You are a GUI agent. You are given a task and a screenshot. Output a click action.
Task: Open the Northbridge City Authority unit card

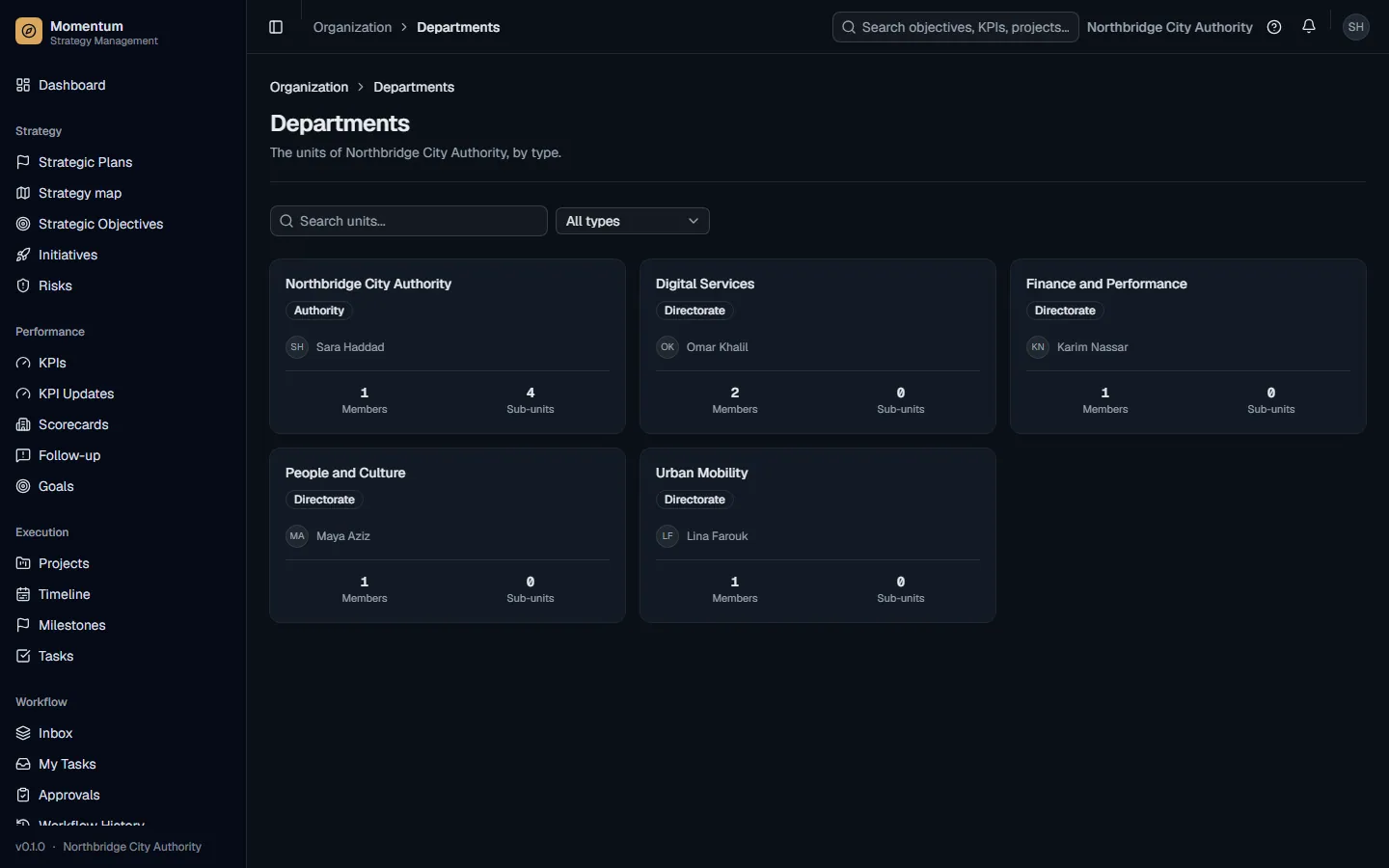(x=448, y=346)
